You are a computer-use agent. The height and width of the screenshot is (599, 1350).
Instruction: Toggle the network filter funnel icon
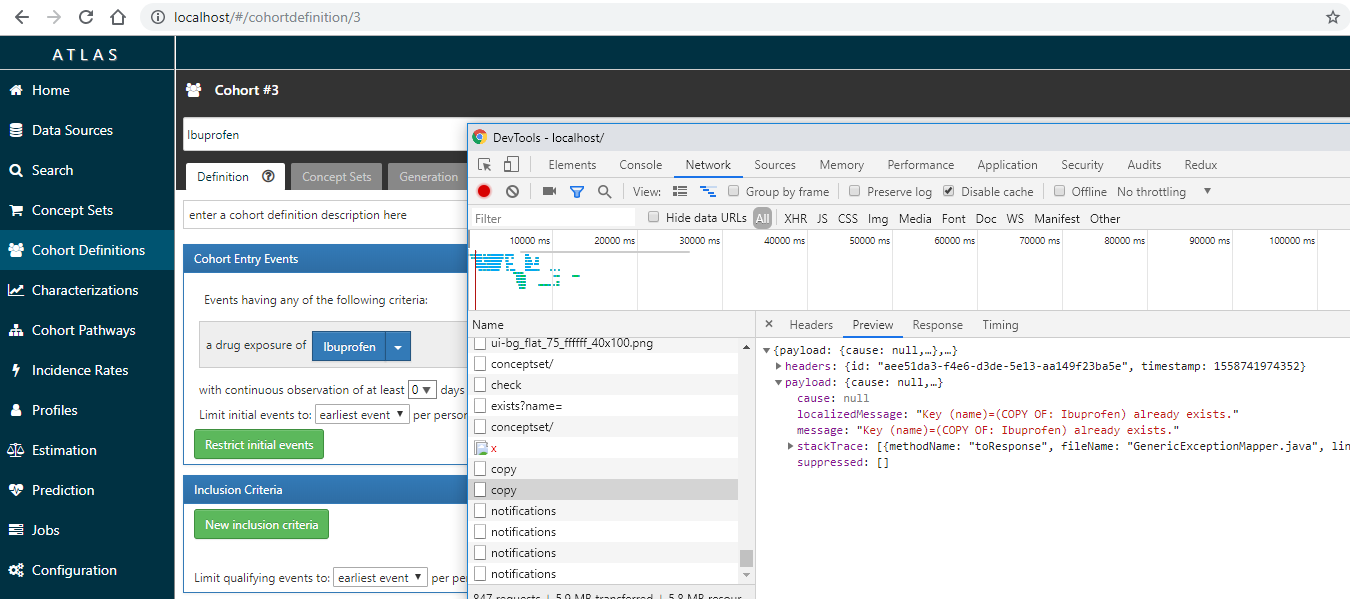[x=577, y=191]
